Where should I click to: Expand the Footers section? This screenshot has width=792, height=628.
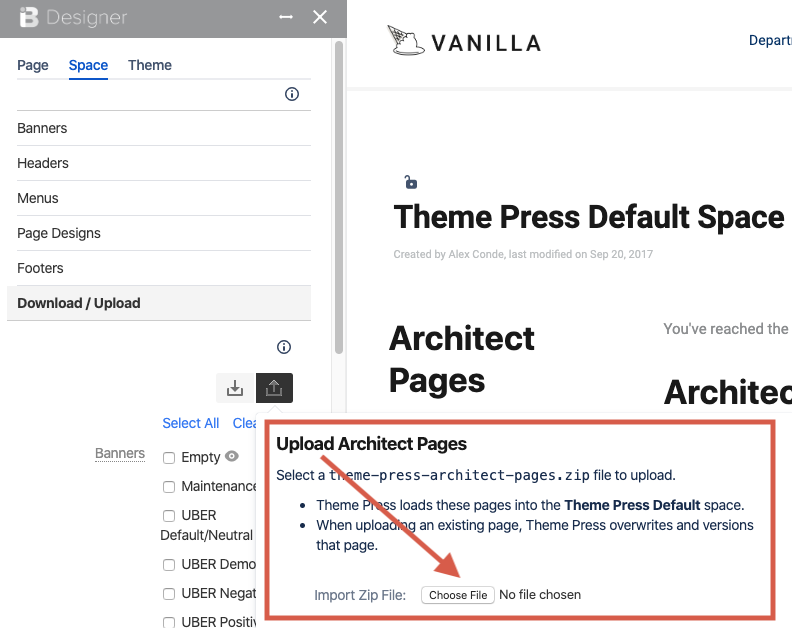(x=164, y=268)
